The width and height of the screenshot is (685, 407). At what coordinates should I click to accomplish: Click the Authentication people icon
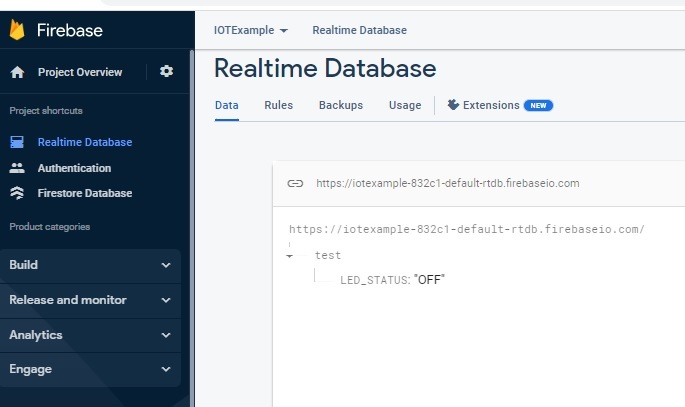[17, 168]
